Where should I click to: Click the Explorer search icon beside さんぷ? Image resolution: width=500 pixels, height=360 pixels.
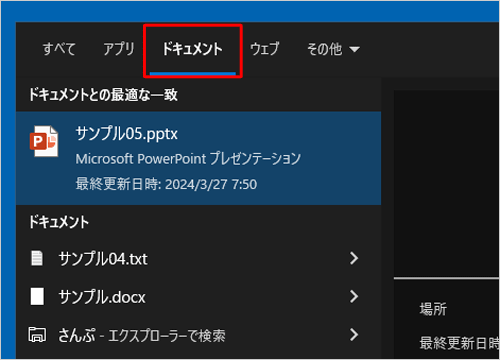coord(37,335)
